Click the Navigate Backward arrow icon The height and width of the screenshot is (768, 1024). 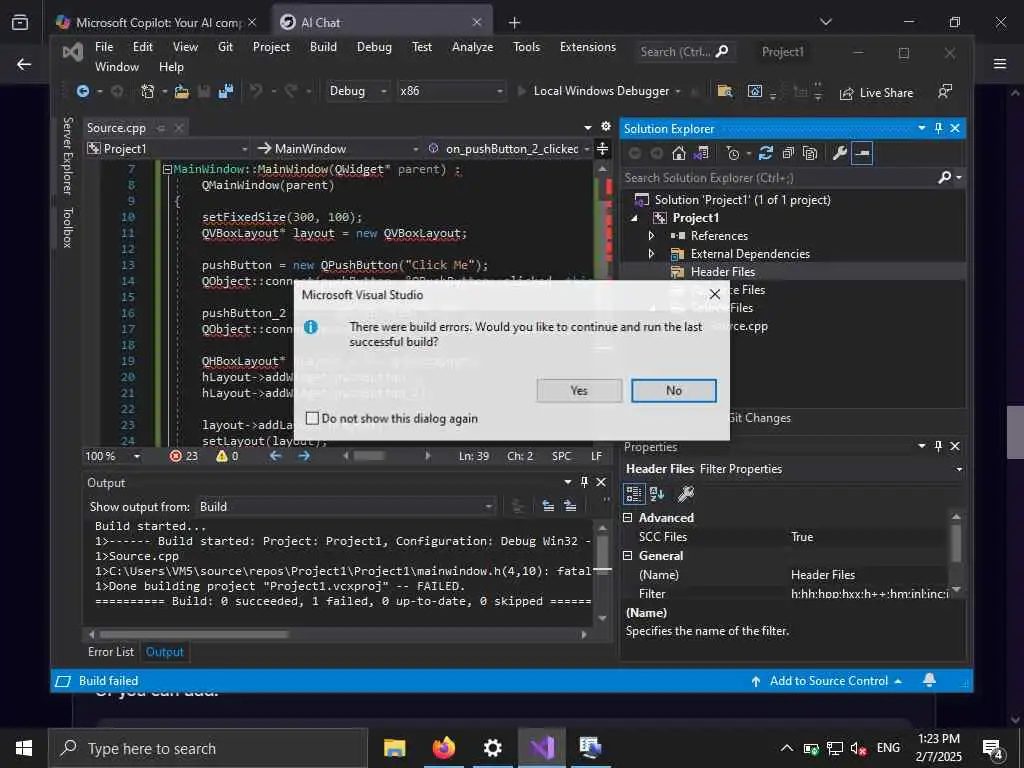(x=82, y=91)
